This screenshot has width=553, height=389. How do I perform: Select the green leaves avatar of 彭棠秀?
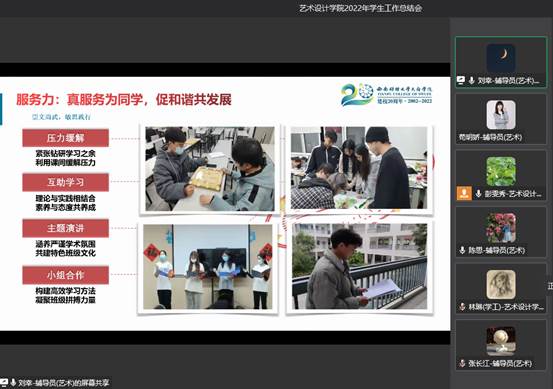501,171
